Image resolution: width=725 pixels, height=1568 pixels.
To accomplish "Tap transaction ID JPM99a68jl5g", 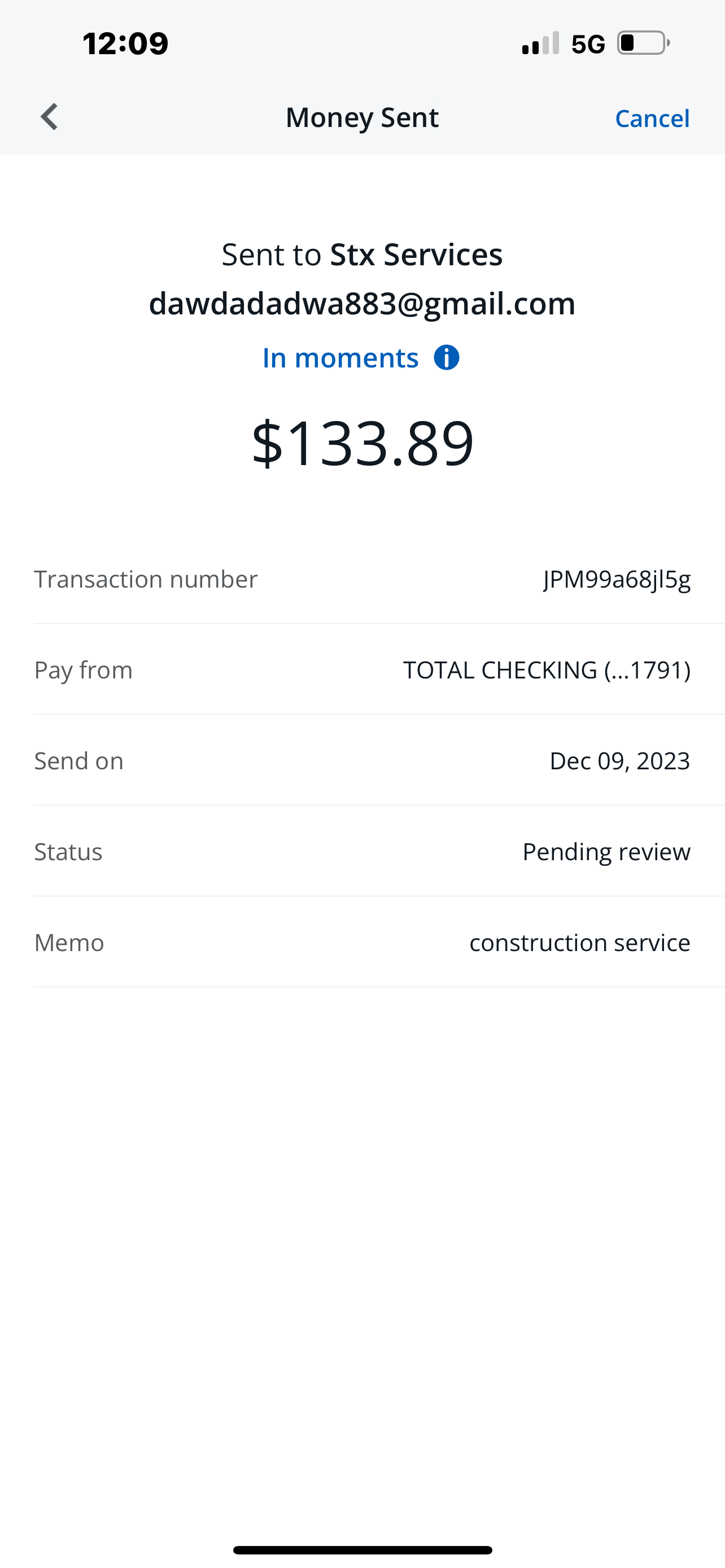I will click(617, 579).
